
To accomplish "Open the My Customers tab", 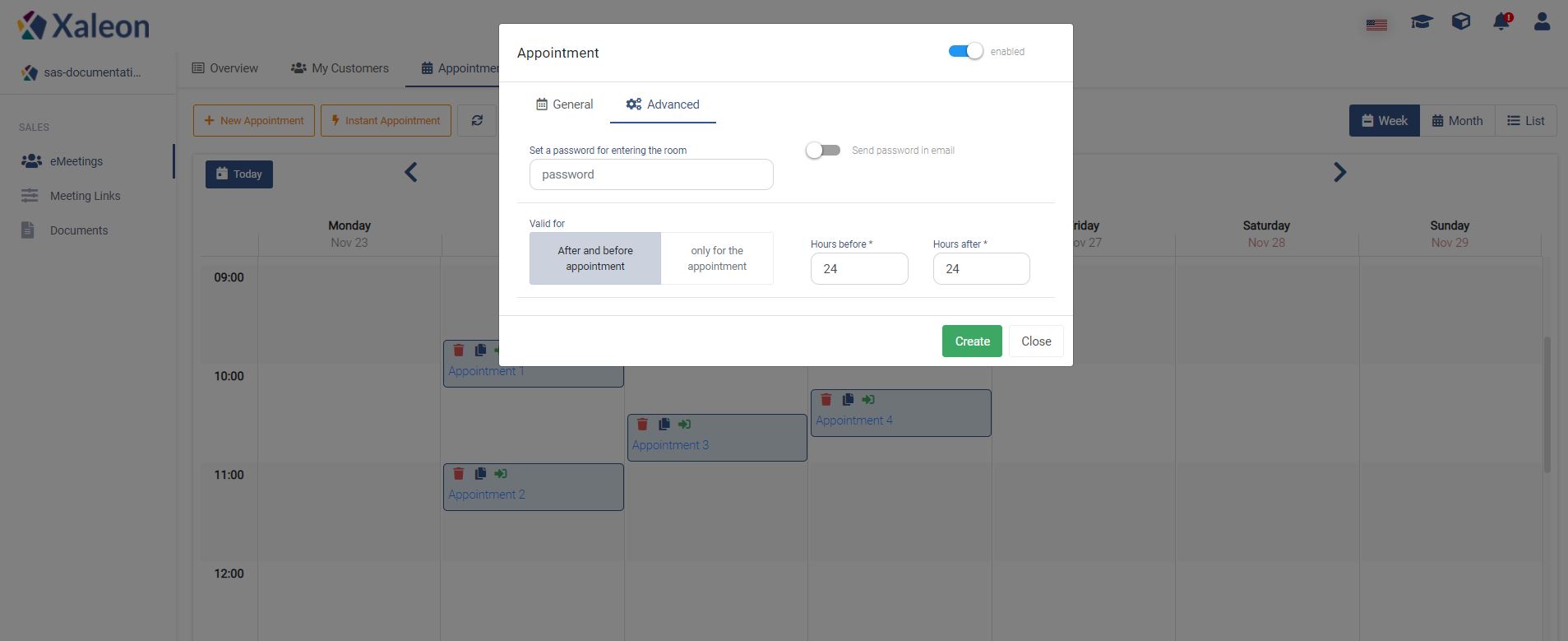I will pos(340,68).
